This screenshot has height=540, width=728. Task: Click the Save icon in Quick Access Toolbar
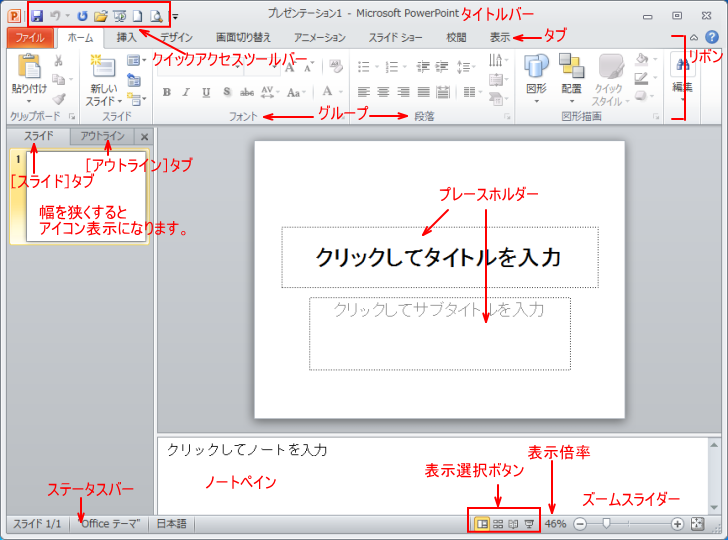37,16
